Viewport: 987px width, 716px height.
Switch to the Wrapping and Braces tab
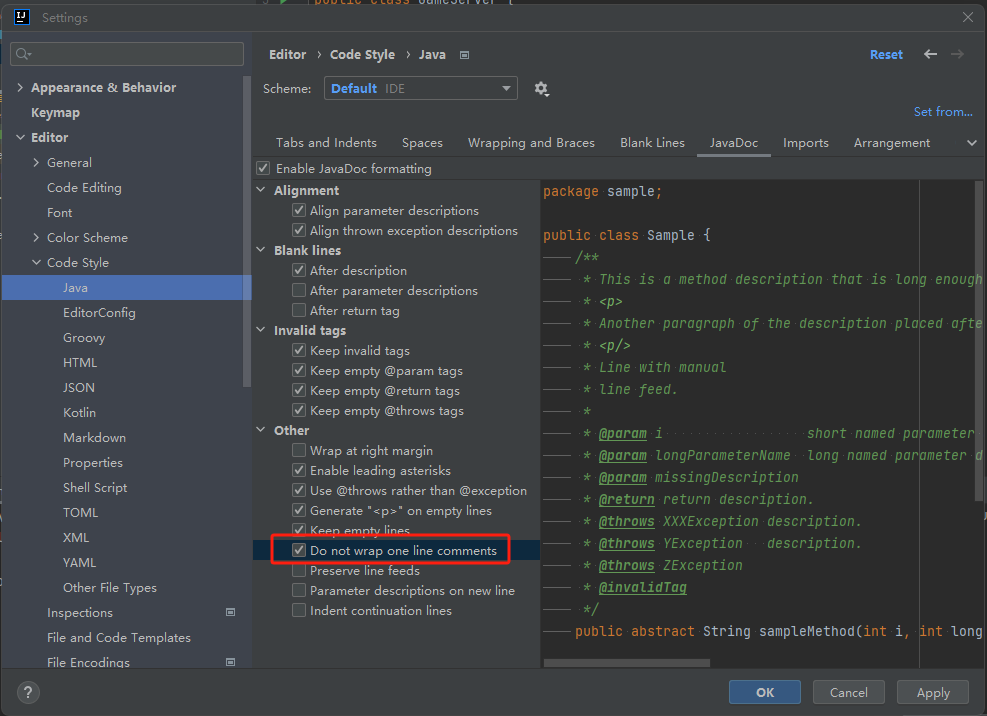point(531,143)
